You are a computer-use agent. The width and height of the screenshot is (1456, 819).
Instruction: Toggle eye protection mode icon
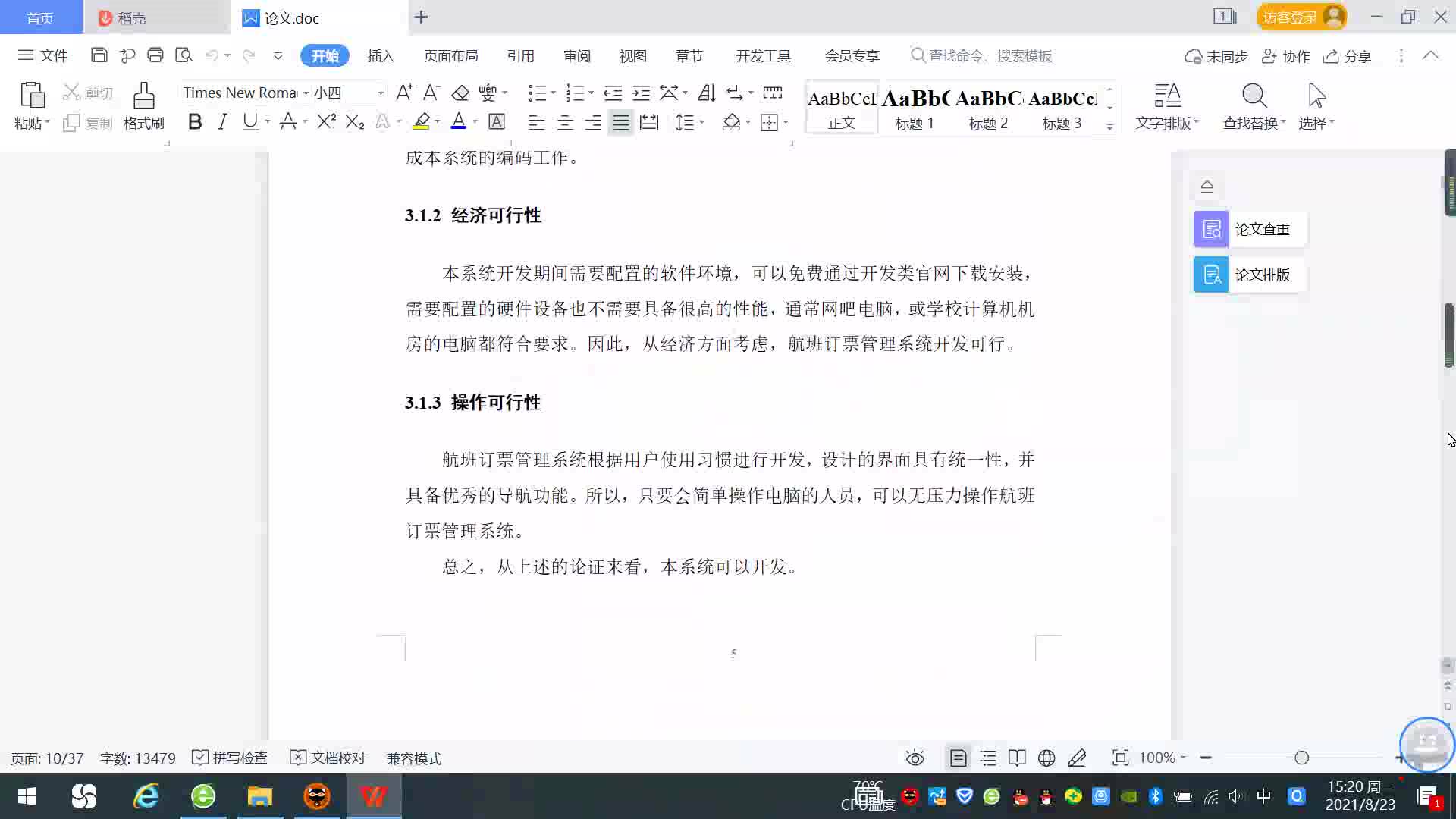[915, 758]
